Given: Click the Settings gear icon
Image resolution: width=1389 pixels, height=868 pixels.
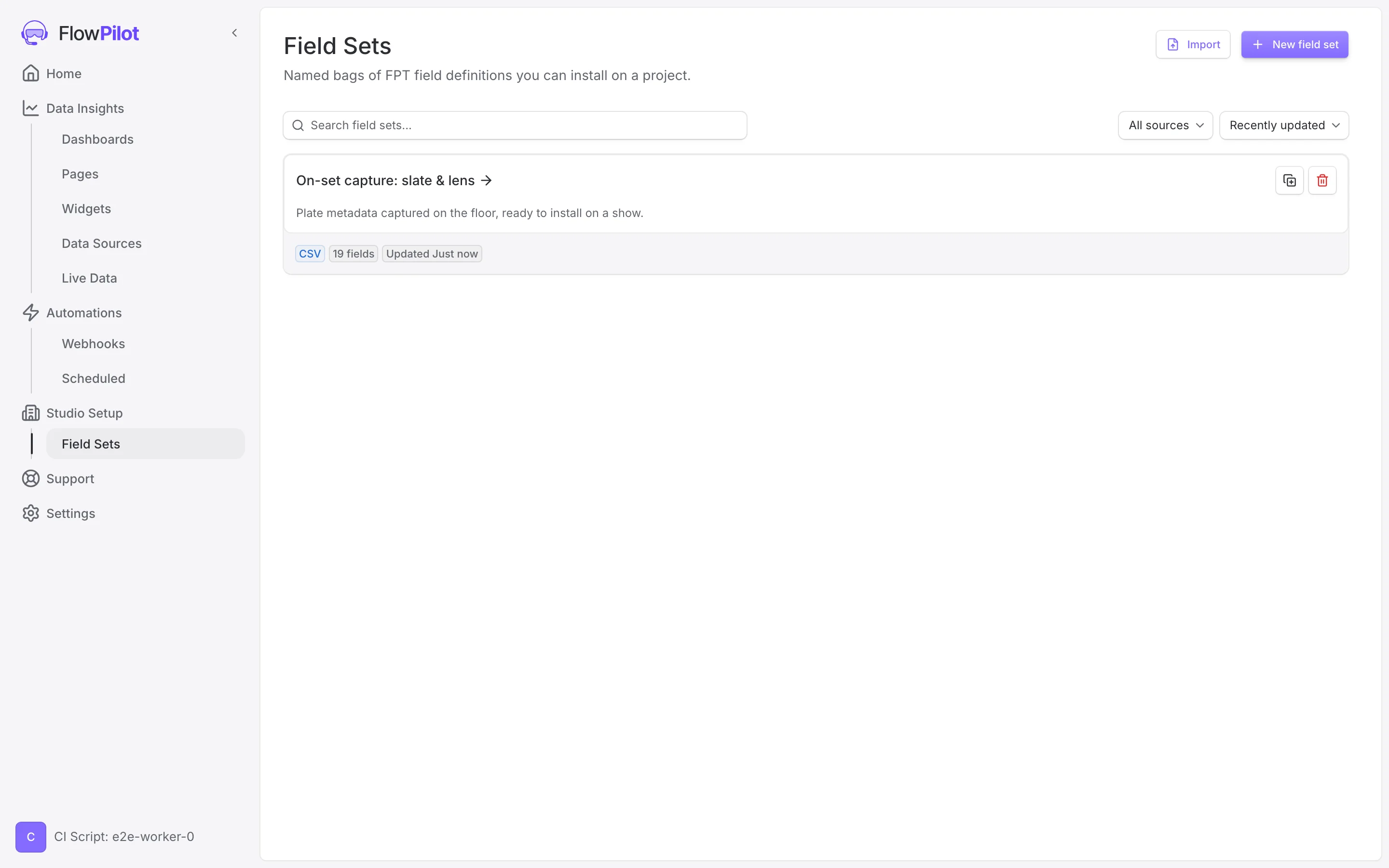Looking at the screenshot, I should 30,513.
